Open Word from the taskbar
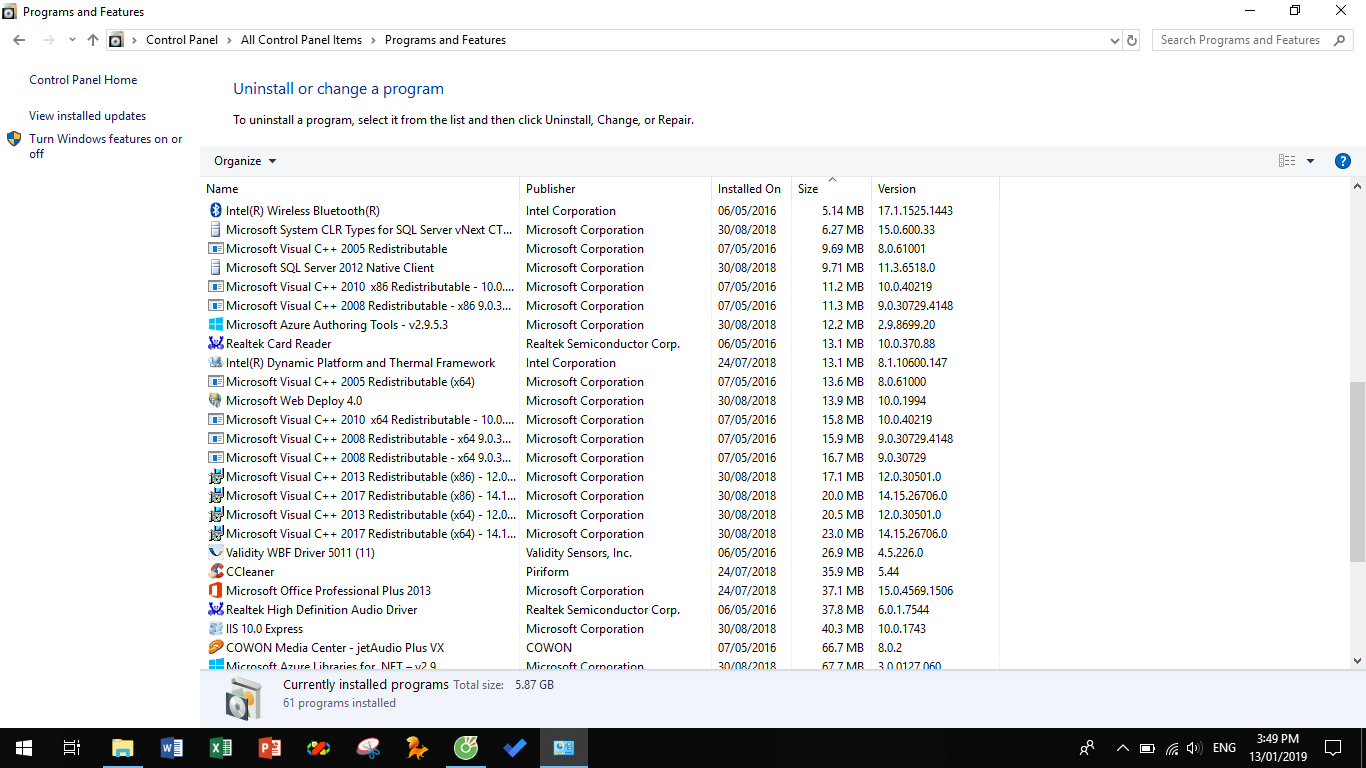Image resolution: width=1366 pixels, height=768 pixels. tap(172, 748)
